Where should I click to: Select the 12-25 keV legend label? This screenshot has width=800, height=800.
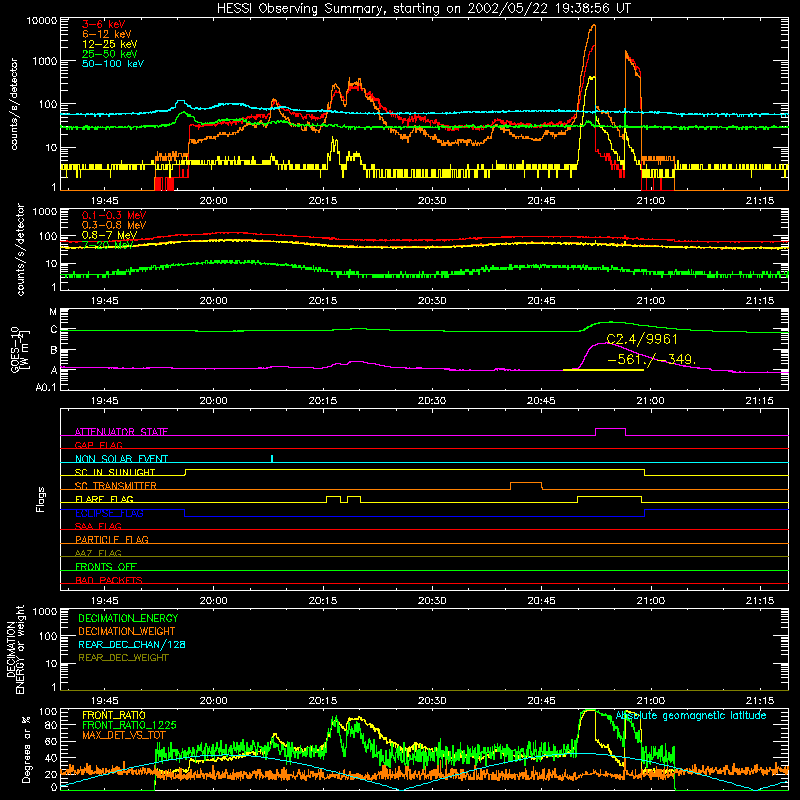pyautogui.click(x=110, y=44)
